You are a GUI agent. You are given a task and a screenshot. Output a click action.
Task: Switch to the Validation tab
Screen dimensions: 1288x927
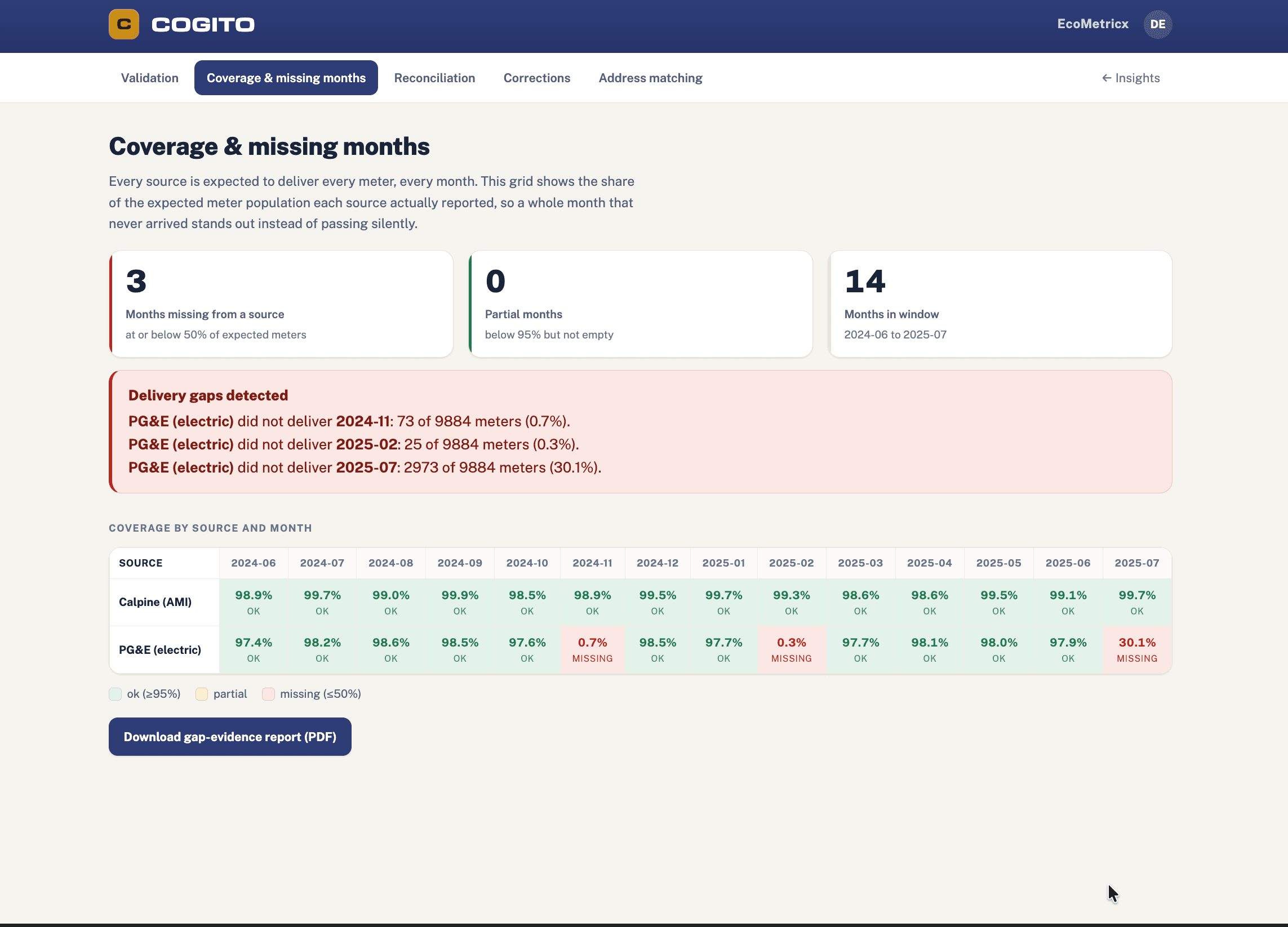pos(149,78)
